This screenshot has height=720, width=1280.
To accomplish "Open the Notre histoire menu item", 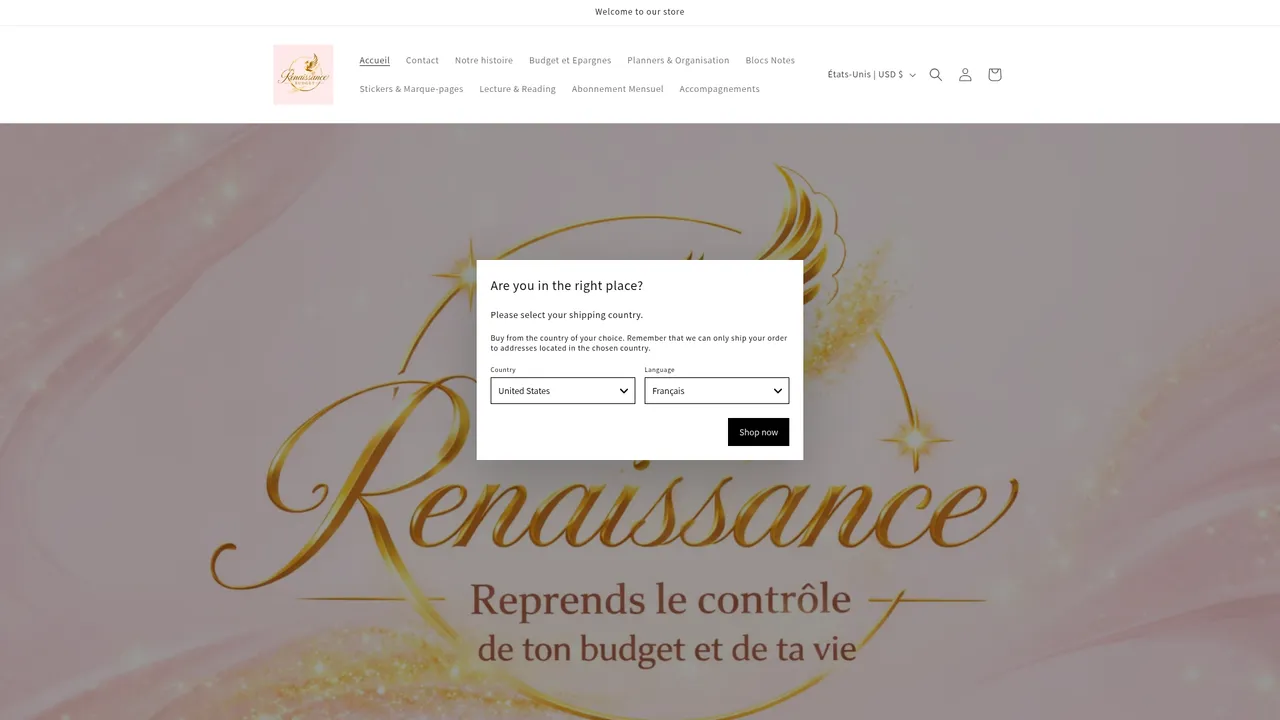I will coord(484,60).
